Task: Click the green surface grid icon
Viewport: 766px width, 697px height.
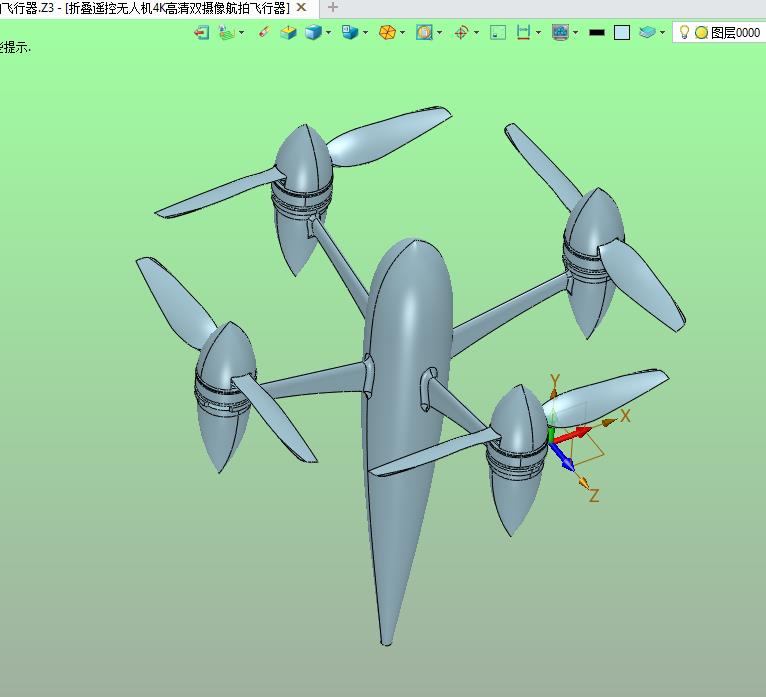Action: click(226, 33)
